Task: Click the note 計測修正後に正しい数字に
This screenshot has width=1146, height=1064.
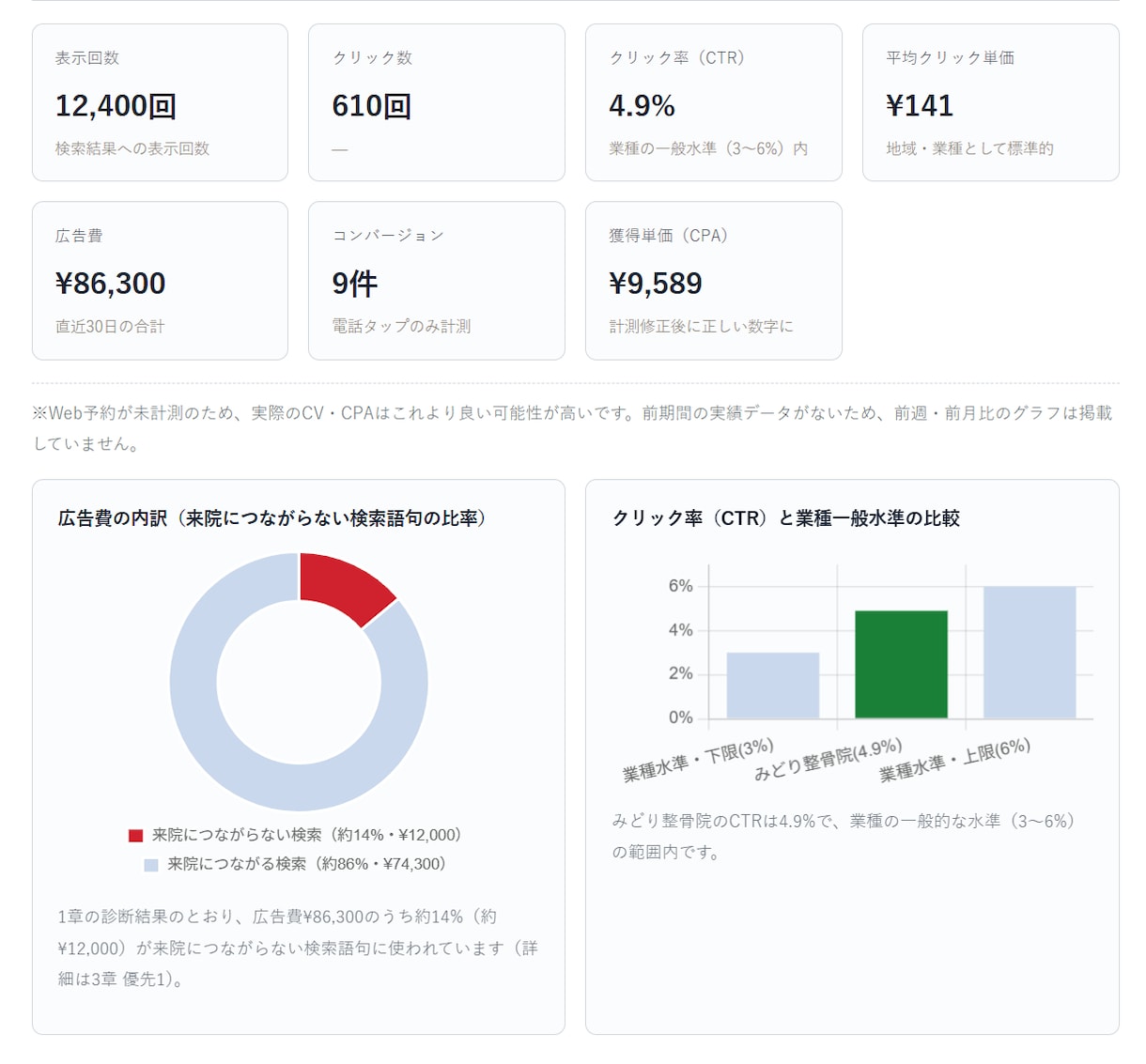Action: [702, 327]
